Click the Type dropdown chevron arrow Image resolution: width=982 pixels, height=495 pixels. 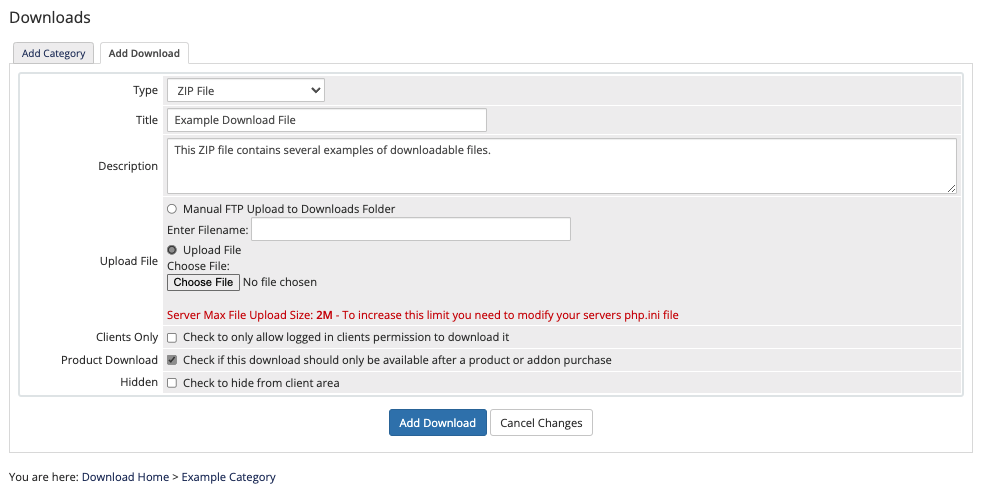click(316, 90)
